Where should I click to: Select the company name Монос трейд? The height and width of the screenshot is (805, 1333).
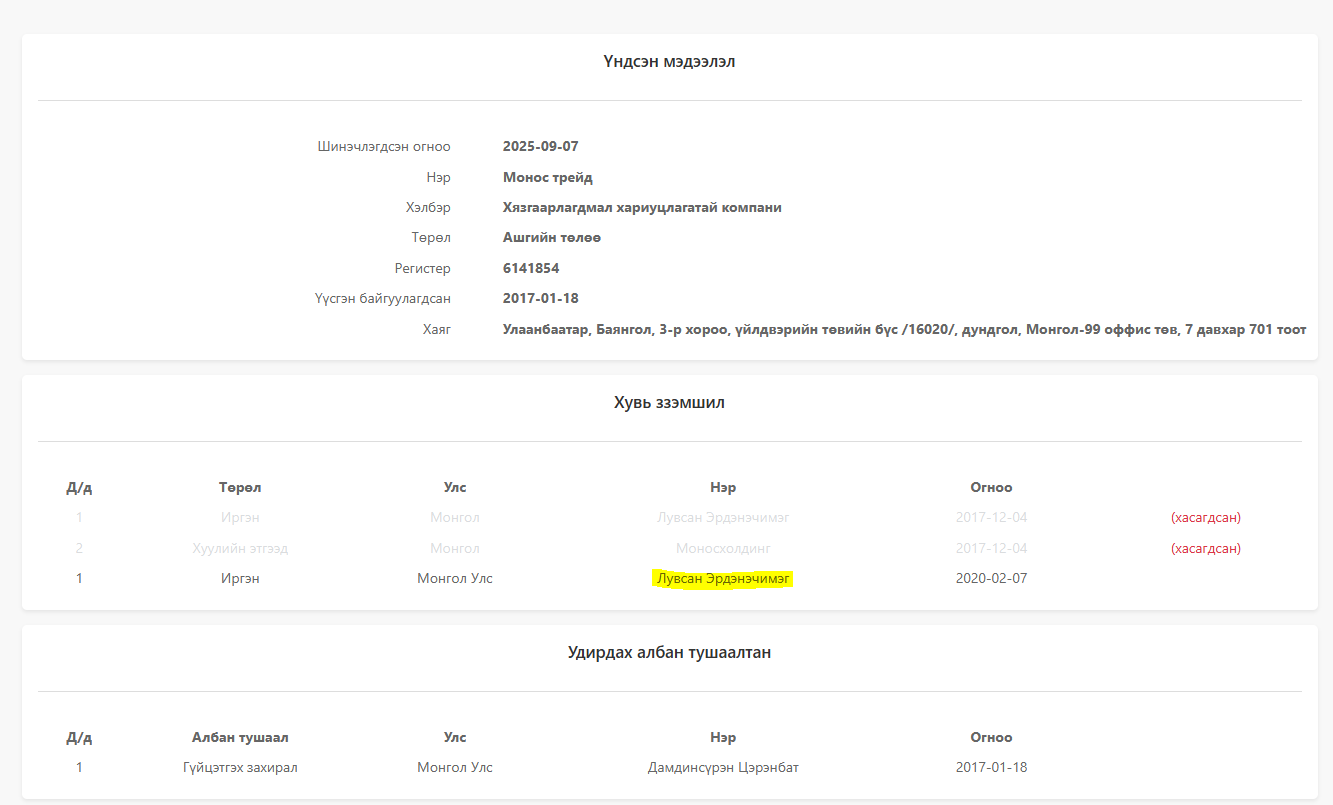[x=547, y=177]
